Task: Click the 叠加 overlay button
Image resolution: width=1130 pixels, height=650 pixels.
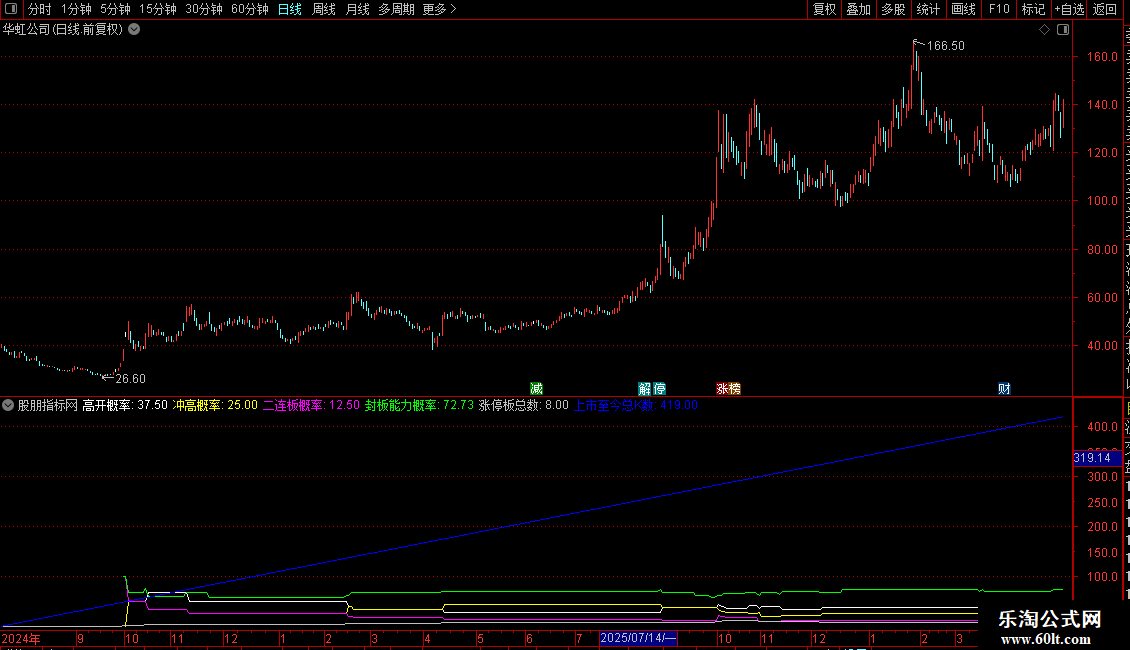Action: point(859,9)
